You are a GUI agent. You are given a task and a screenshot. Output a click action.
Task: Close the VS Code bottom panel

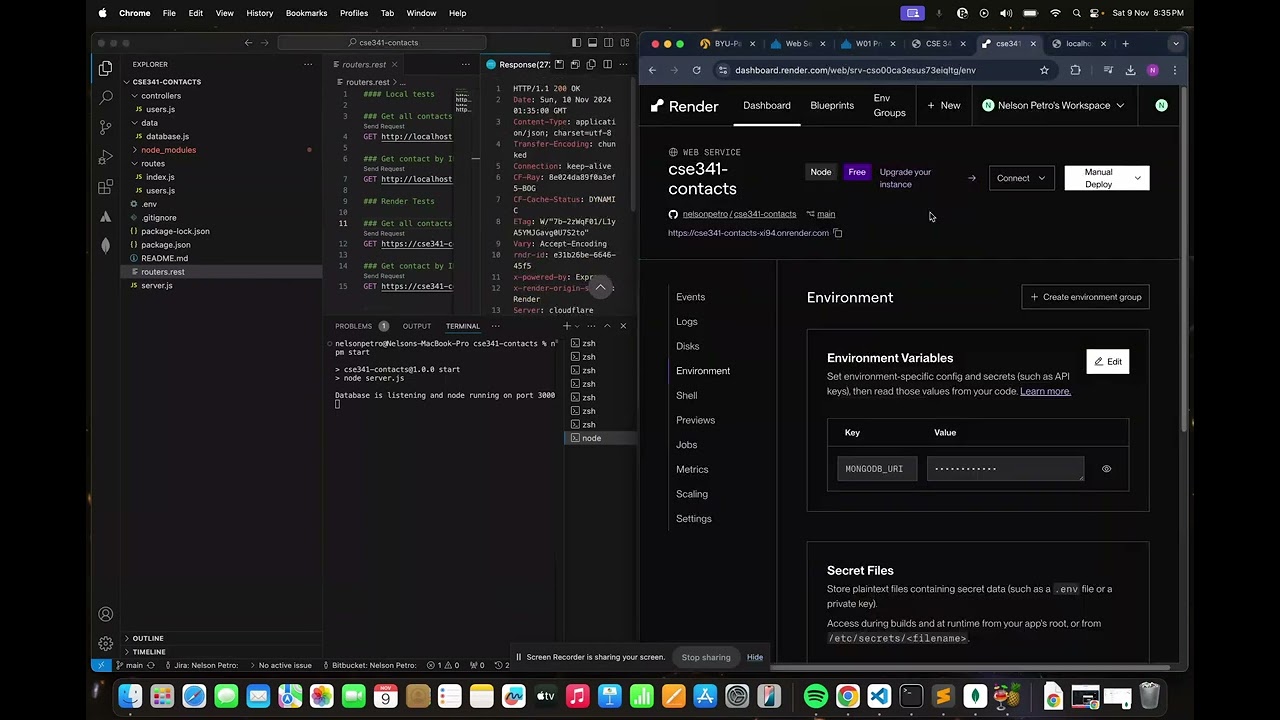tap(623, 326)
